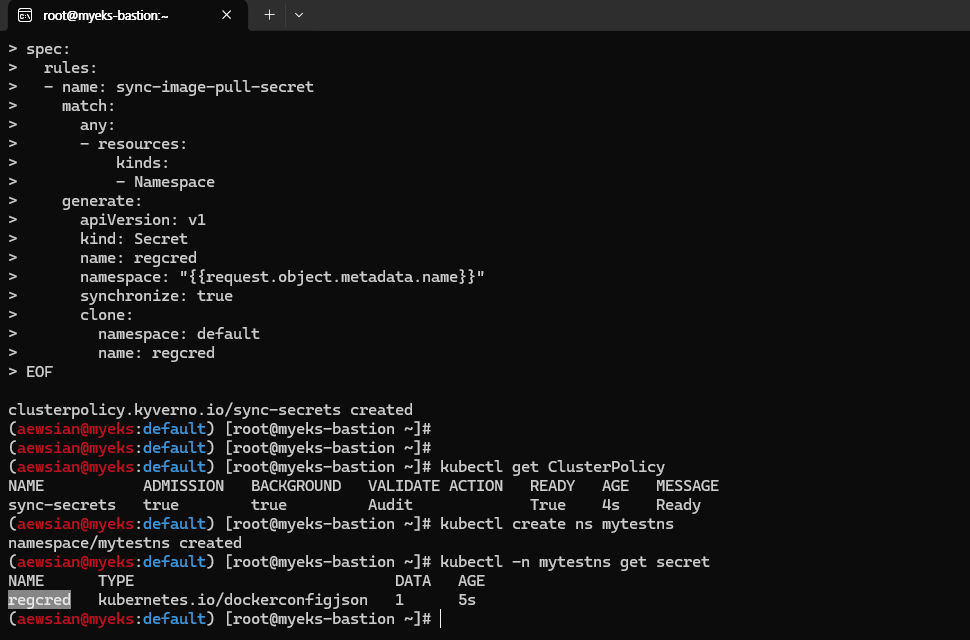Click 'kubectl create ns mytestns' command
The image size is (970, 640).
[x=557, y=524]
